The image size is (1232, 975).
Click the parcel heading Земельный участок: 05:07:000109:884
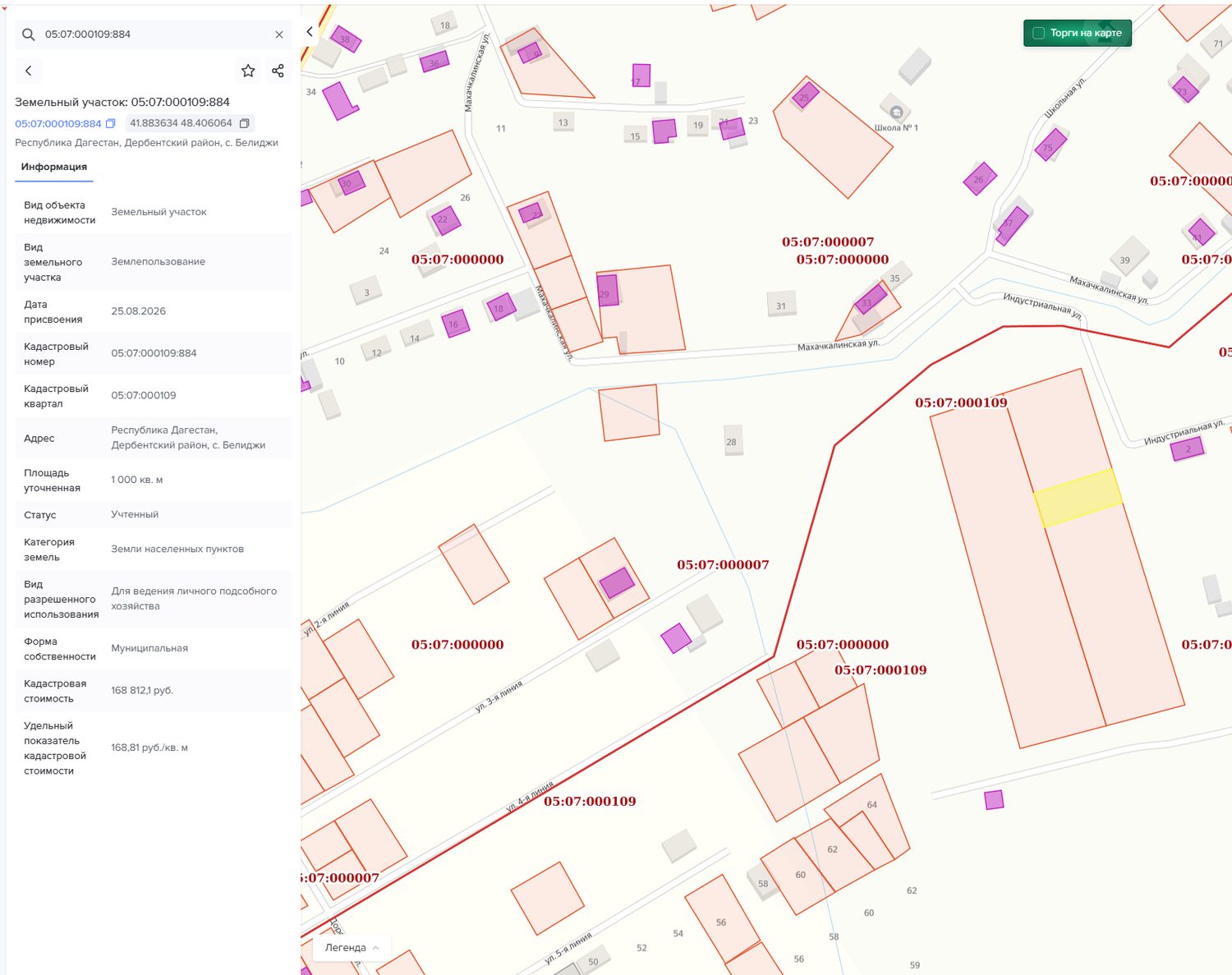click(x=122, y=102)
